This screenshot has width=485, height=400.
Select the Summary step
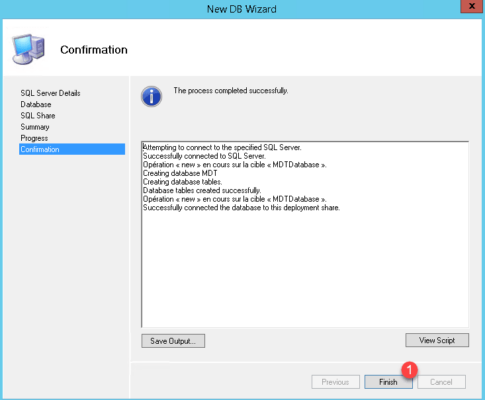coord(35,127)
